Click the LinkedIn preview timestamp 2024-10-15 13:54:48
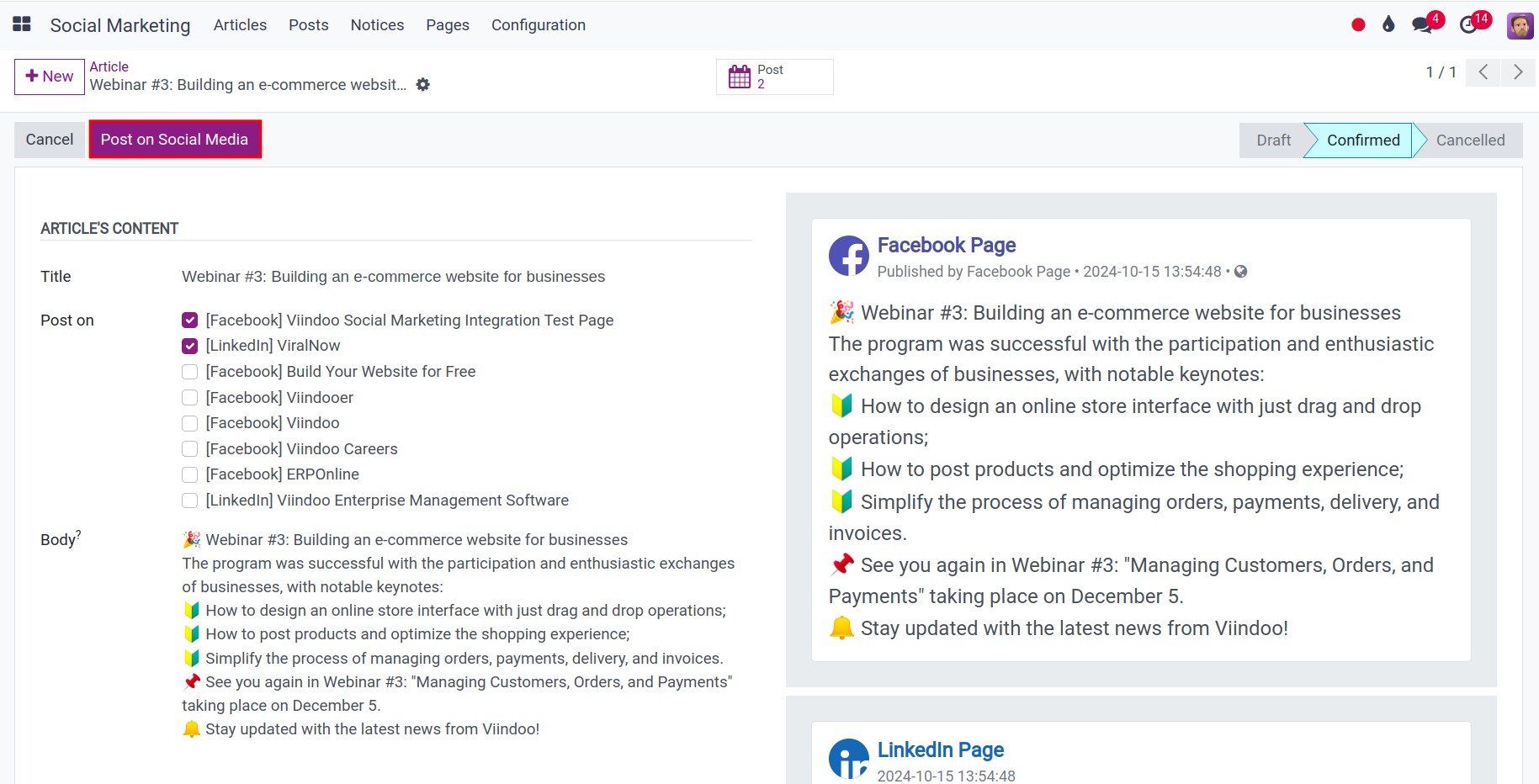Screen dimensions: 1539x784 point(947,776)
